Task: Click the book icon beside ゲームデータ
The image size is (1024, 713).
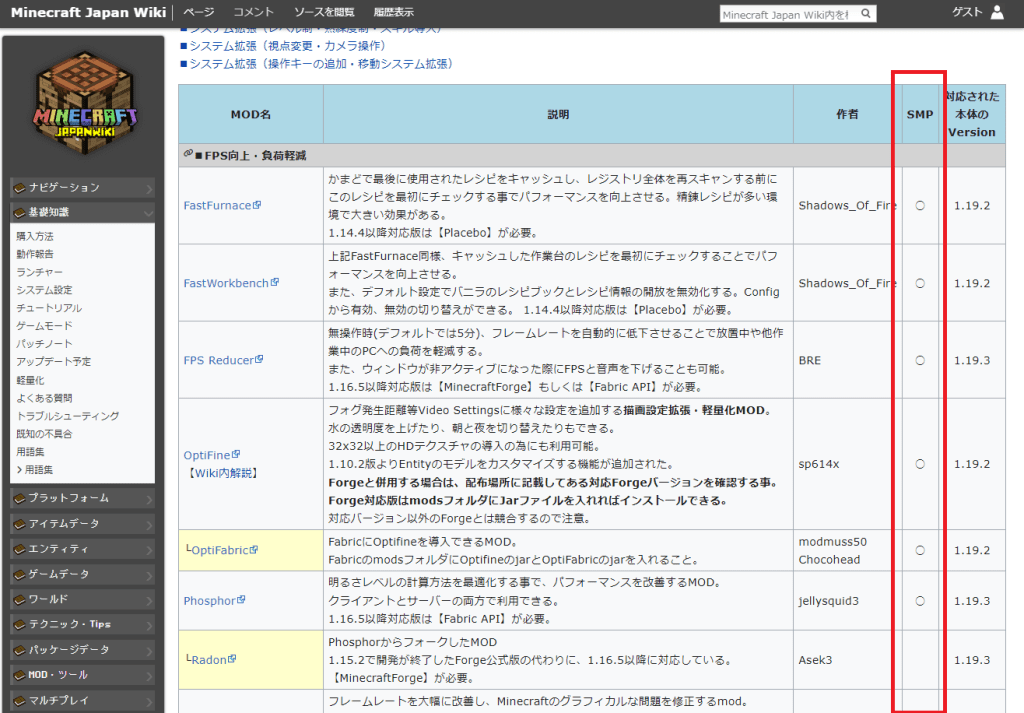Action: (x=20, y=574)
